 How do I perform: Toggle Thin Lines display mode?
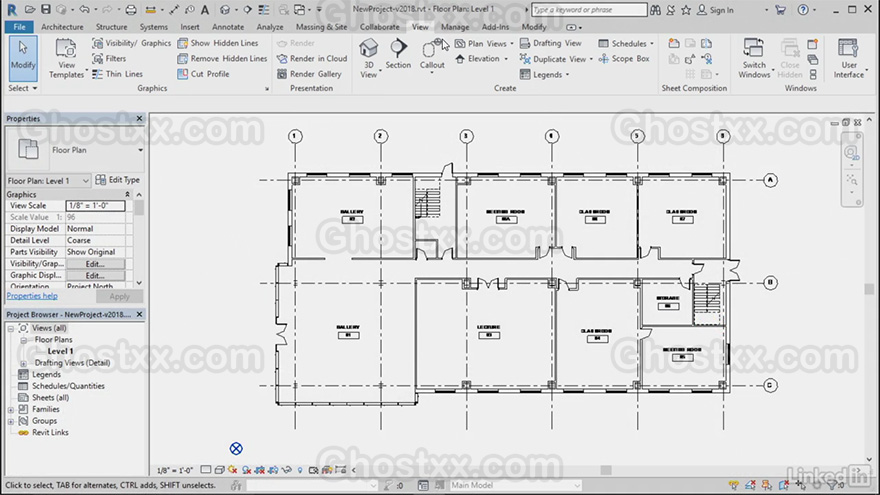[x=117, y=74]
